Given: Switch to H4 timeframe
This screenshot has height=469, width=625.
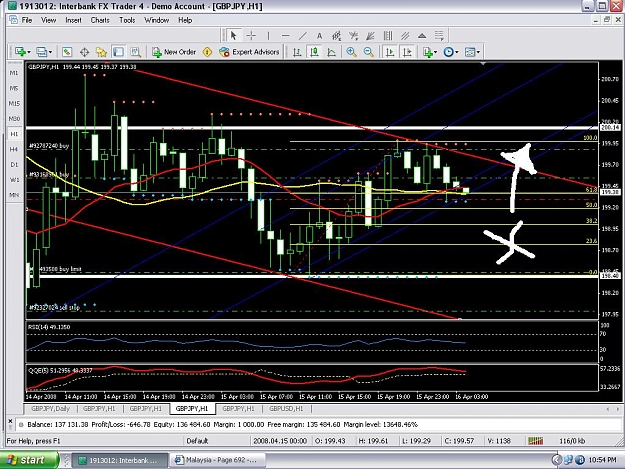Looking at the screenshot, I should click(14, 149).
